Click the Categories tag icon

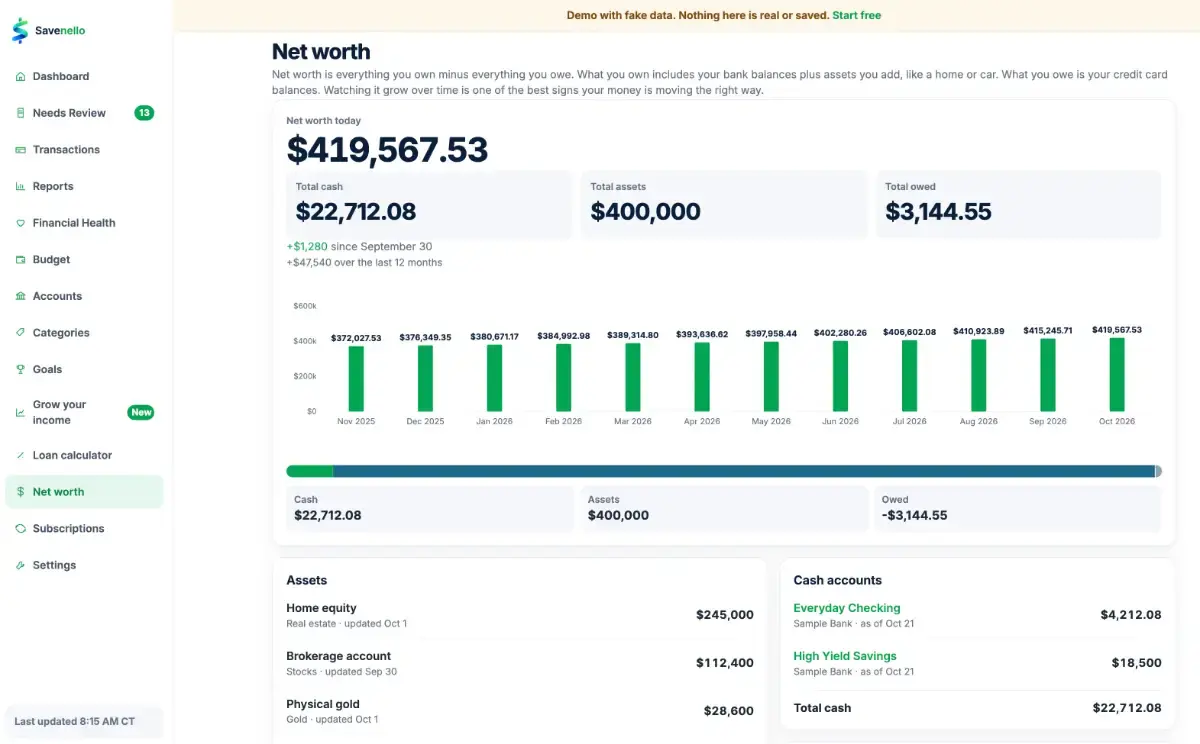click(20, 333)
